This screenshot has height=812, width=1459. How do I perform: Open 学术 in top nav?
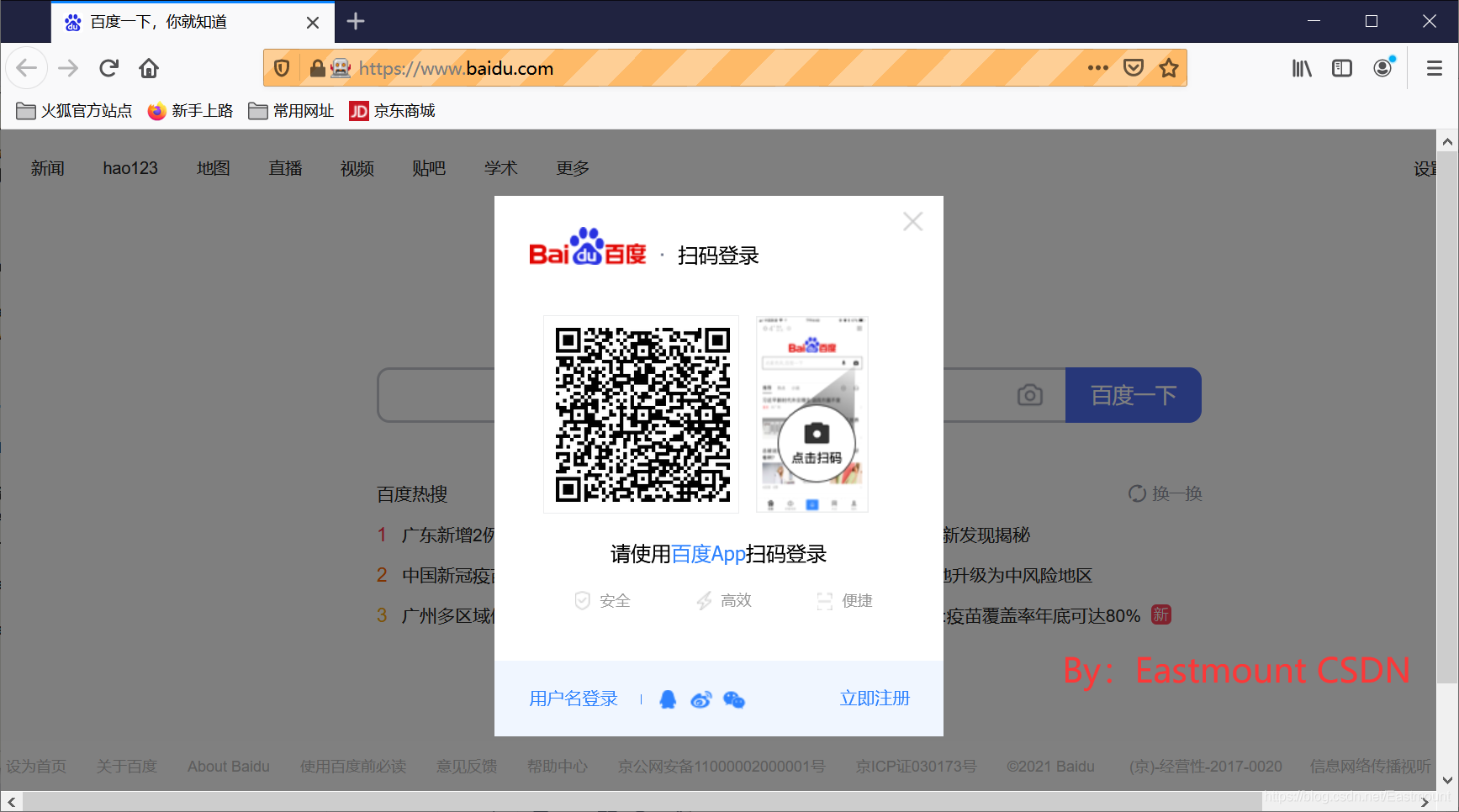pyautogui.click(x=501, y=168)
